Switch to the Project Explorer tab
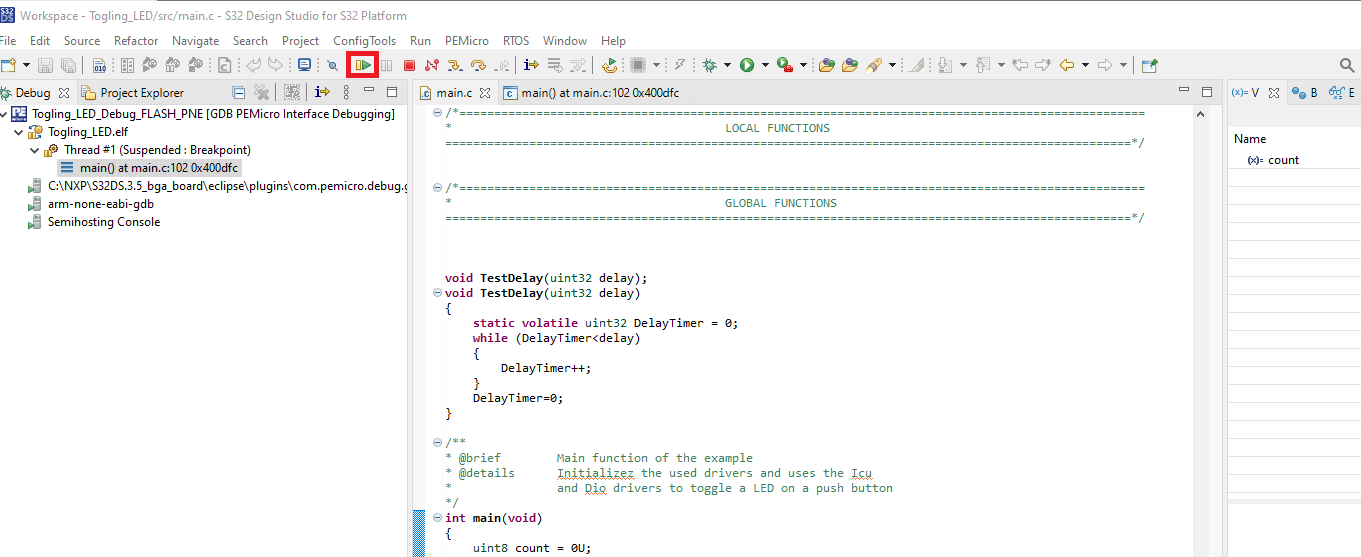1361x557 pixels. click(x=141, y=93)
